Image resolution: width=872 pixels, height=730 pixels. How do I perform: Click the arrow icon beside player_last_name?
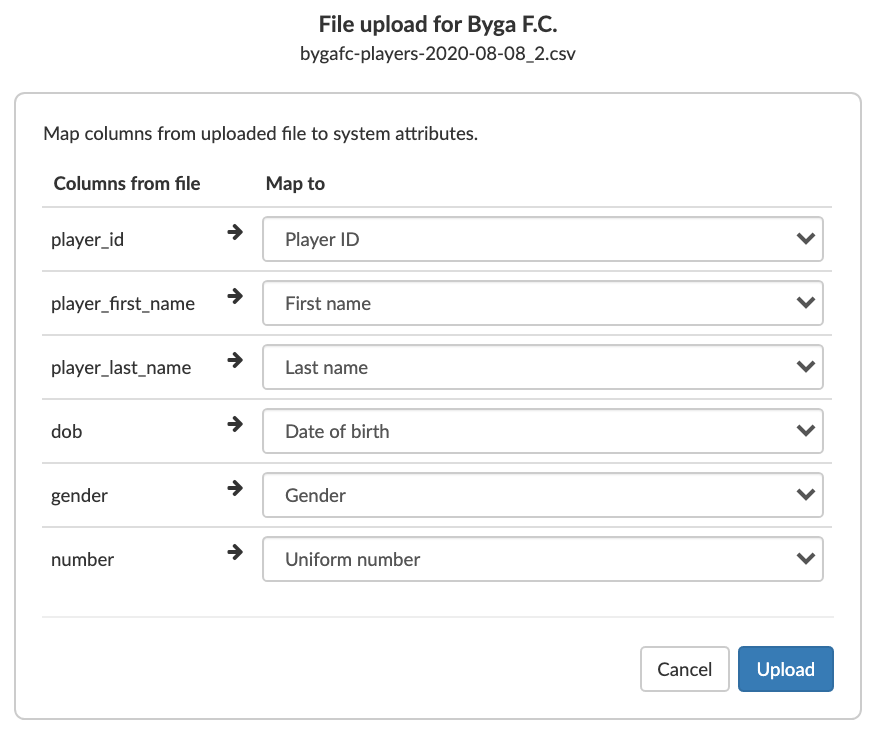[x=235, y=360]
